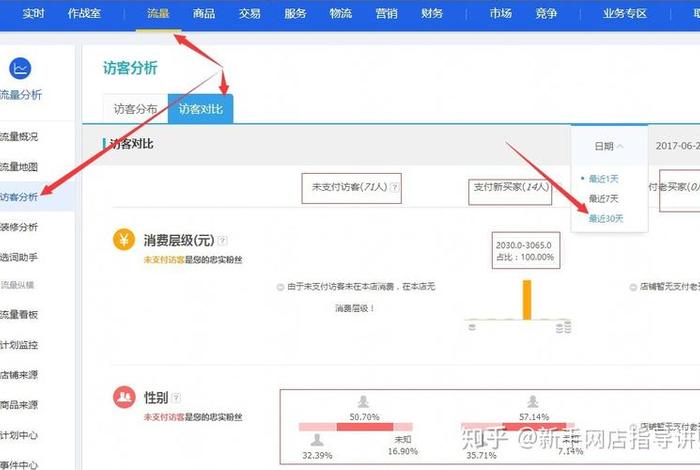Click the 流量分析 chart icon in sidebar
The width and height of the screenshot is (700, 470).
(20, 68)
